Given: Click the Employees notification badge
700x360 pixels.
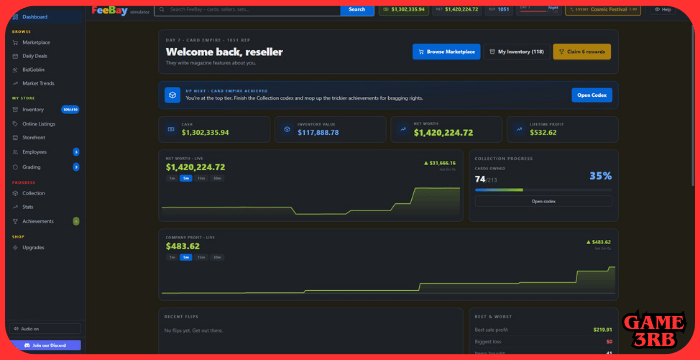Looking at the screenshot, I should (x=76, y=152).
